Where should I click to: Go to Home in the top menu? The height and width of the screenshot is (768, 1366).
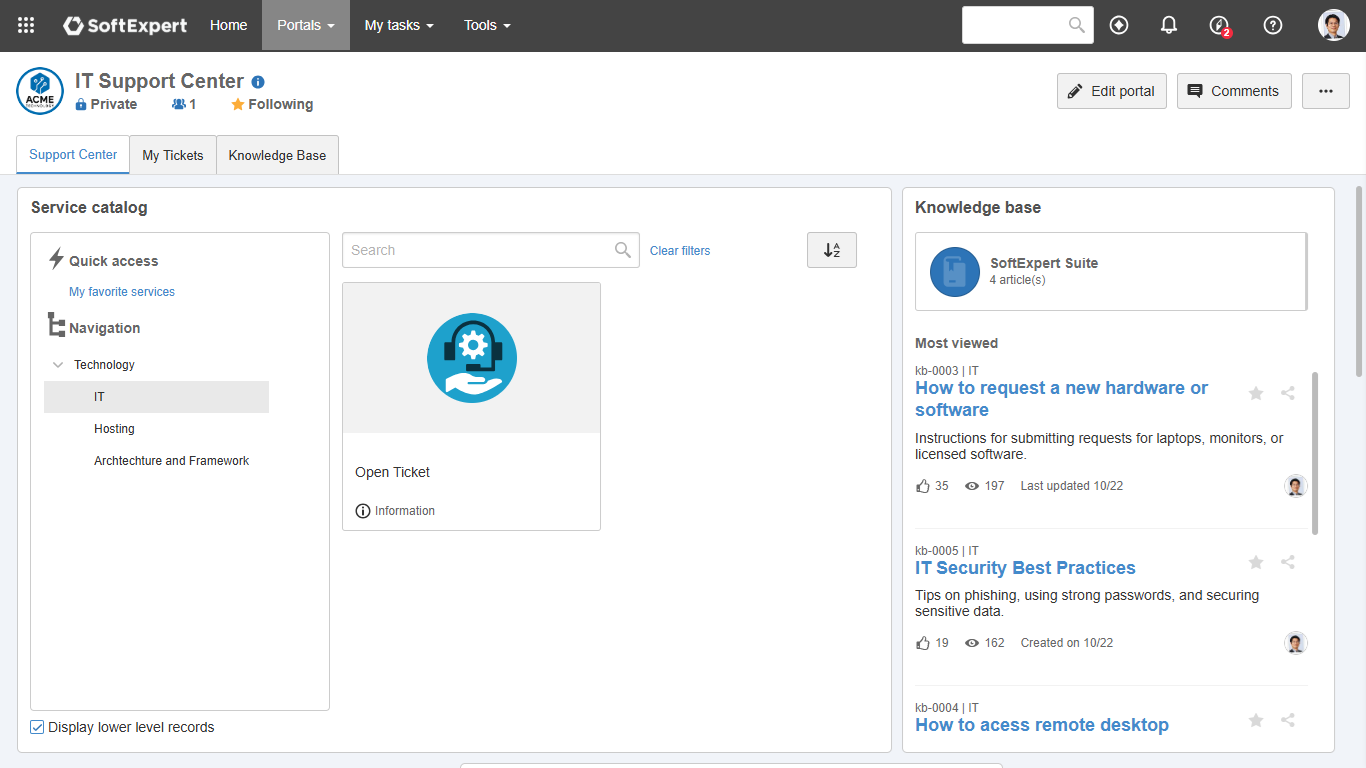(x=229, y=25)
